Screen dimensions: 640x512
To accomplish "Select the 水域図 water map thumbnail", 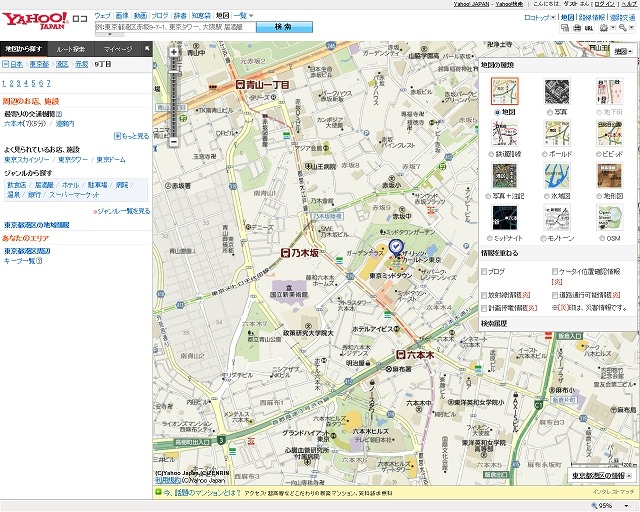I will (x=557, y=175).
